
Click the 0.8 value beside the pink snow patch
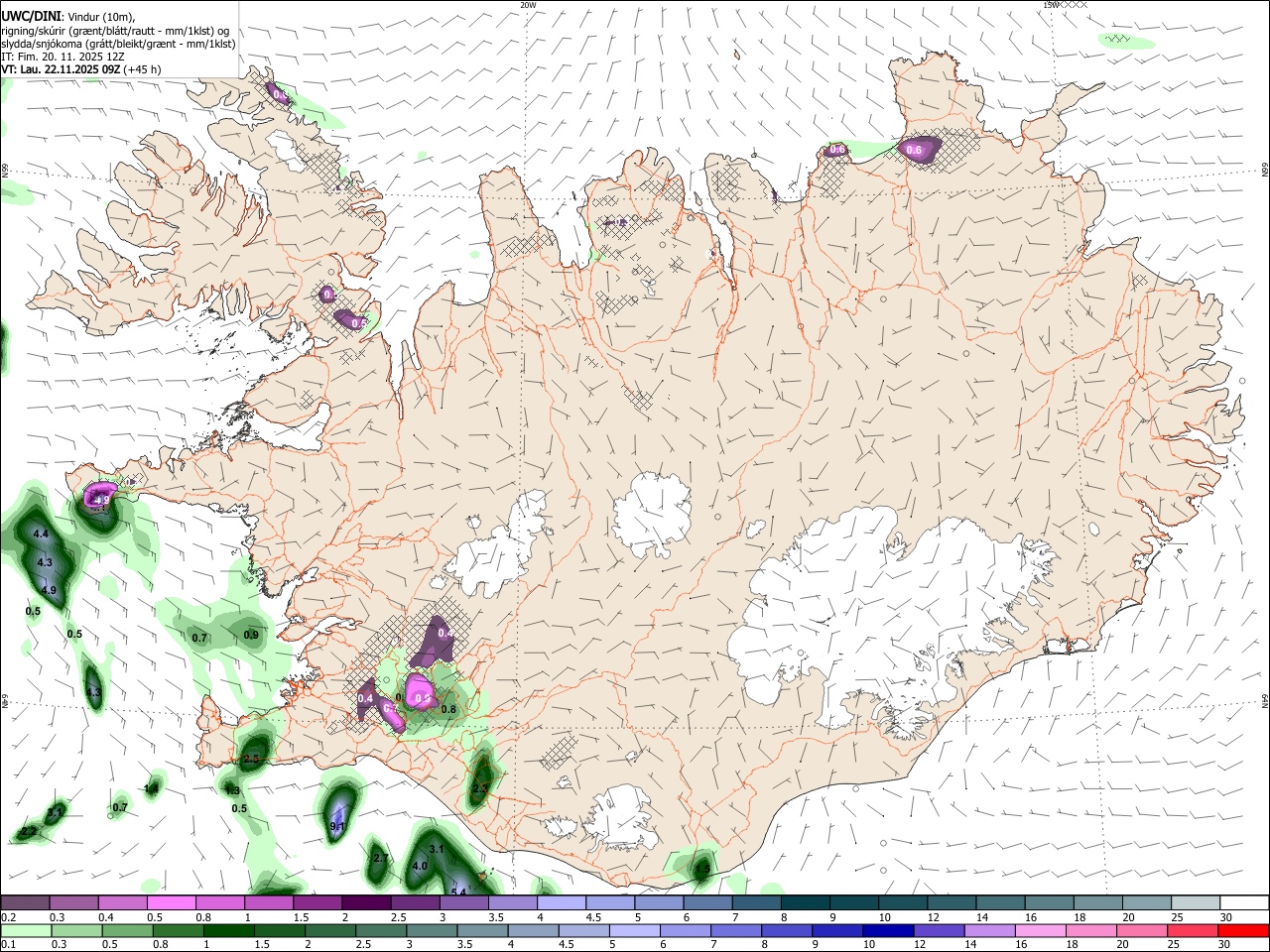coord(448,709)
